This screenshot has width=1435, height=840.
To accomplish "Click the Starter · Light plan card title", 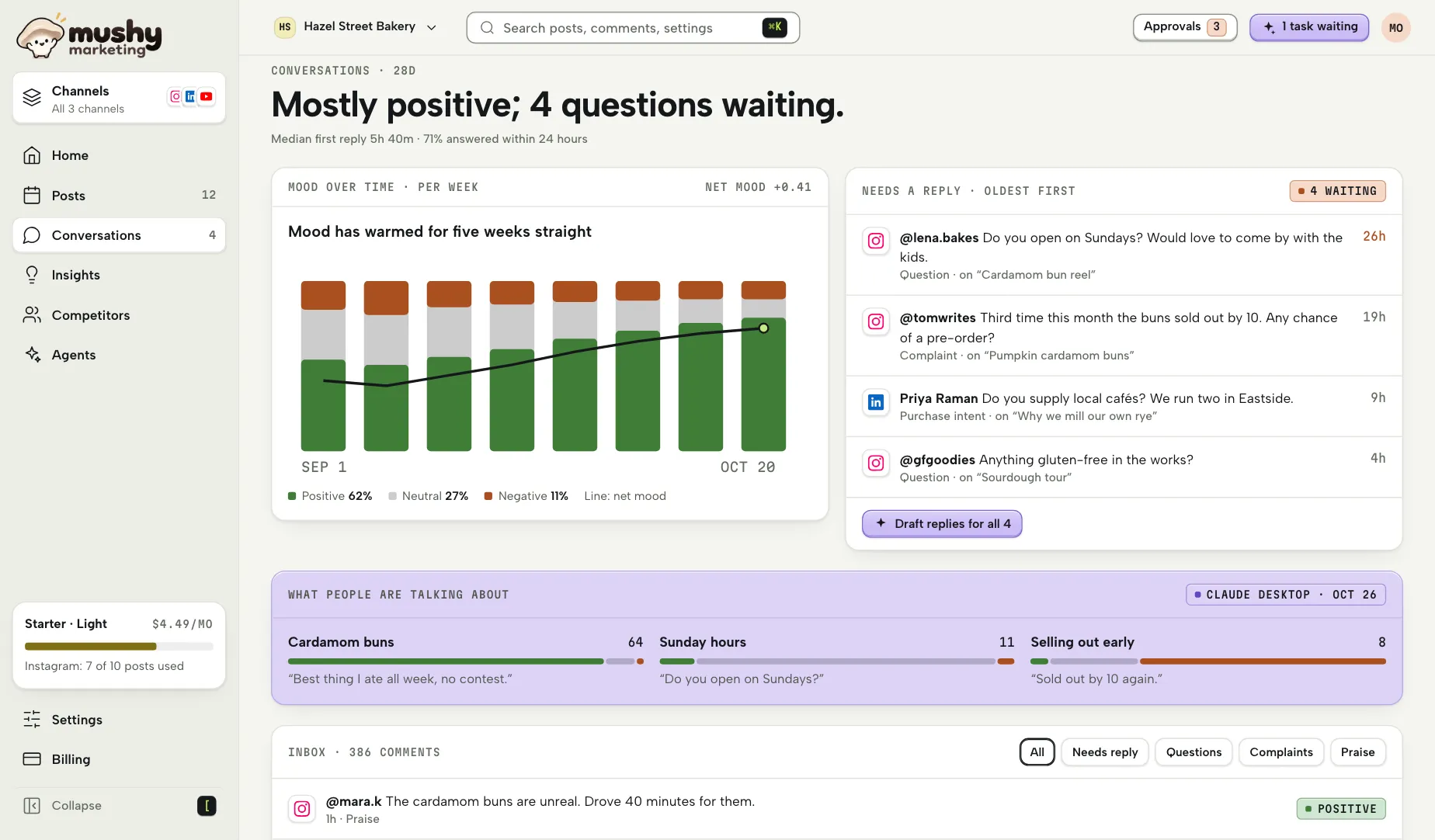I will point(66,623).
